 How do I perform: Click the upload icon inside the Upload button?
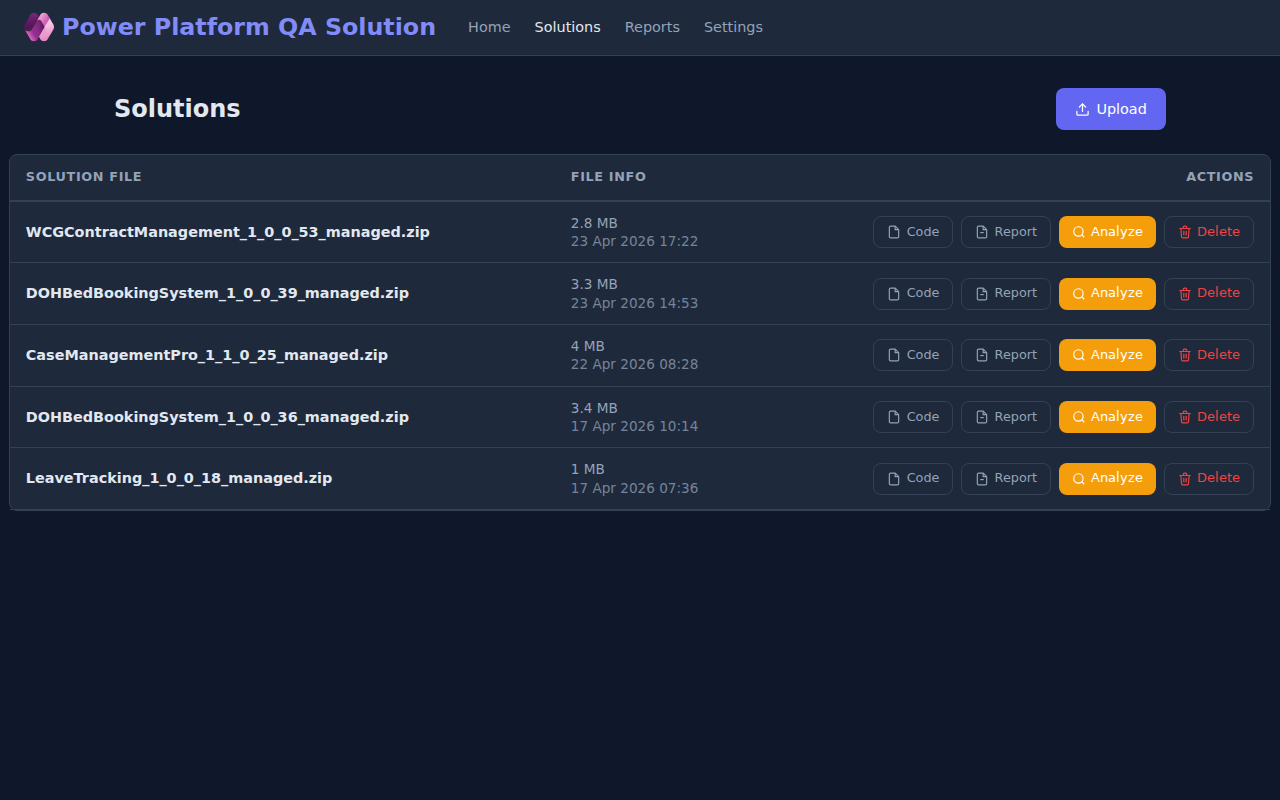click(1082, 108)
